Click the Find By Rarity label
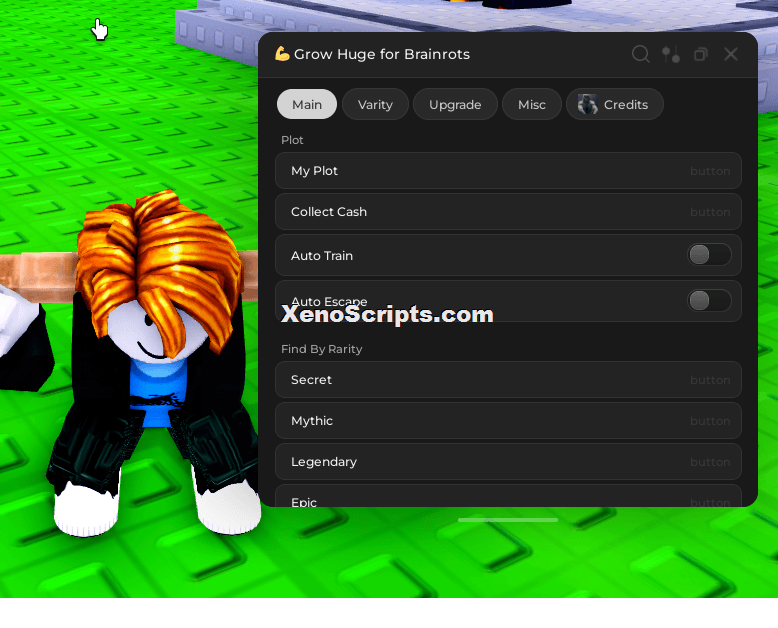The image size is (778, 628). (322, 349)
